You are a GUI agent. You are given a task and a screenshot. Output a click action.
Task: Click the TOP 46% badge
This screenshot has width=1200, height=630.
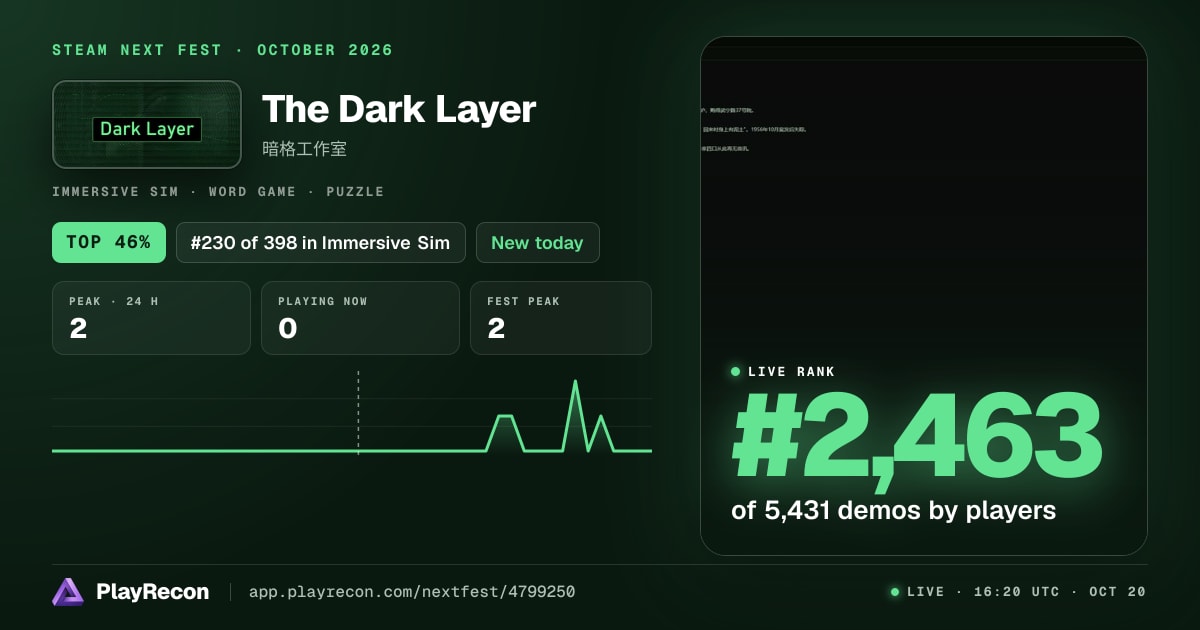(x=109, y=242)
